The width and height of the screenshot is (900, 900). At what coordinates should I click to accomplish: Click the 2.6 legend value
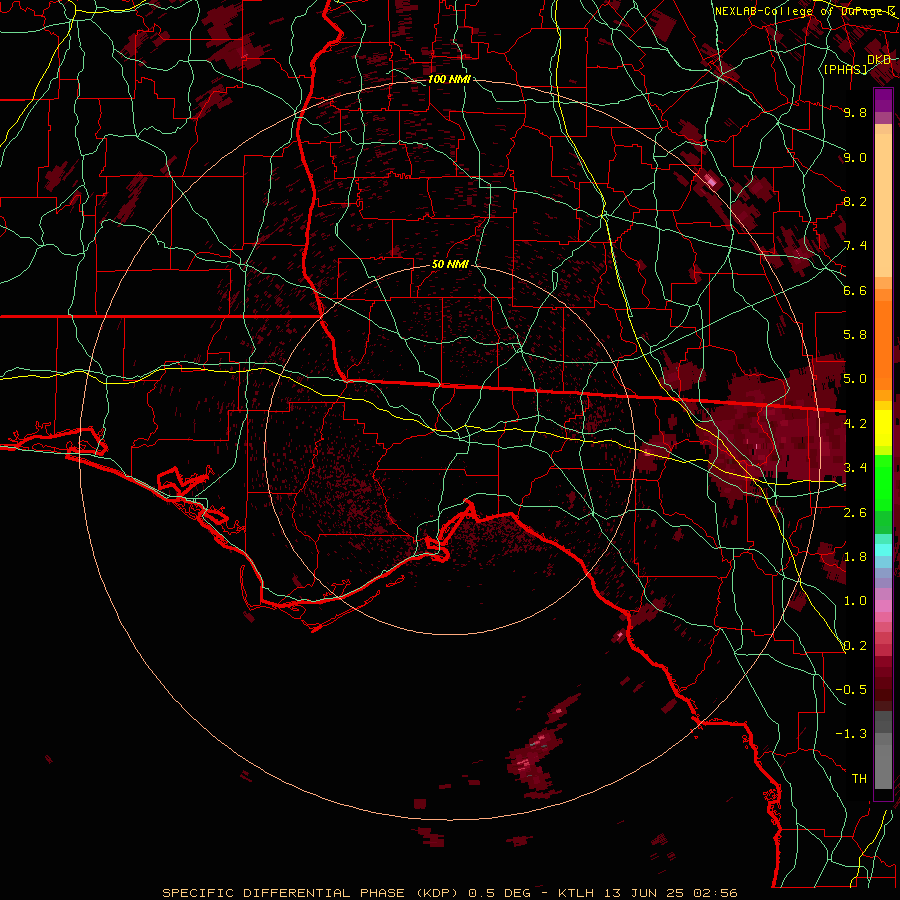click(855, 512)
